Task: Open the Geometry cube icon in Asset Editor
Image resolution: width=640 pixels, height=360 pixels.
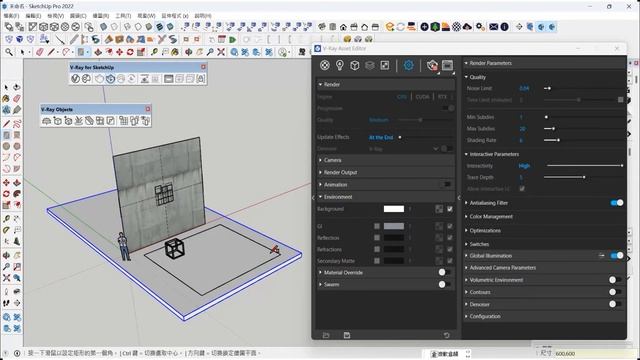Action: (x=354, y=65)
